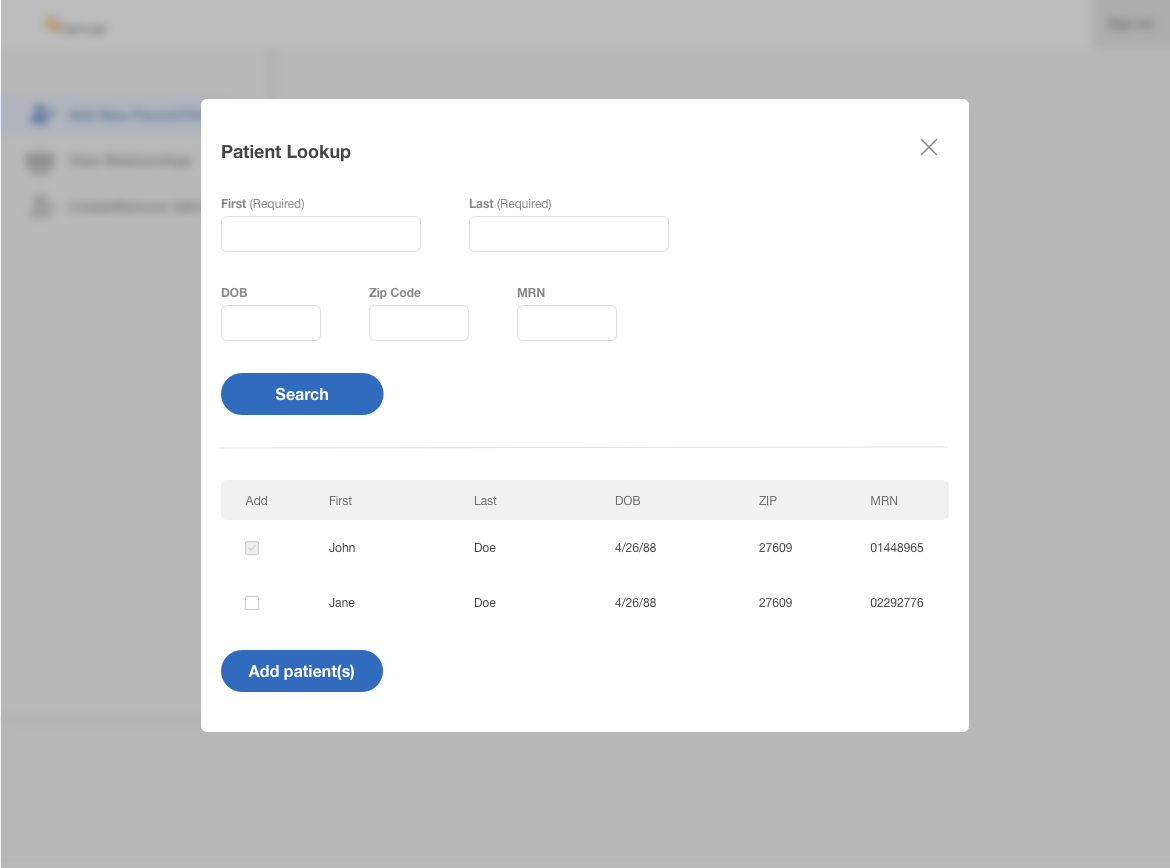Open the View Relationships sidebar icon
The image size is (1170, 868).
point(40,161)
